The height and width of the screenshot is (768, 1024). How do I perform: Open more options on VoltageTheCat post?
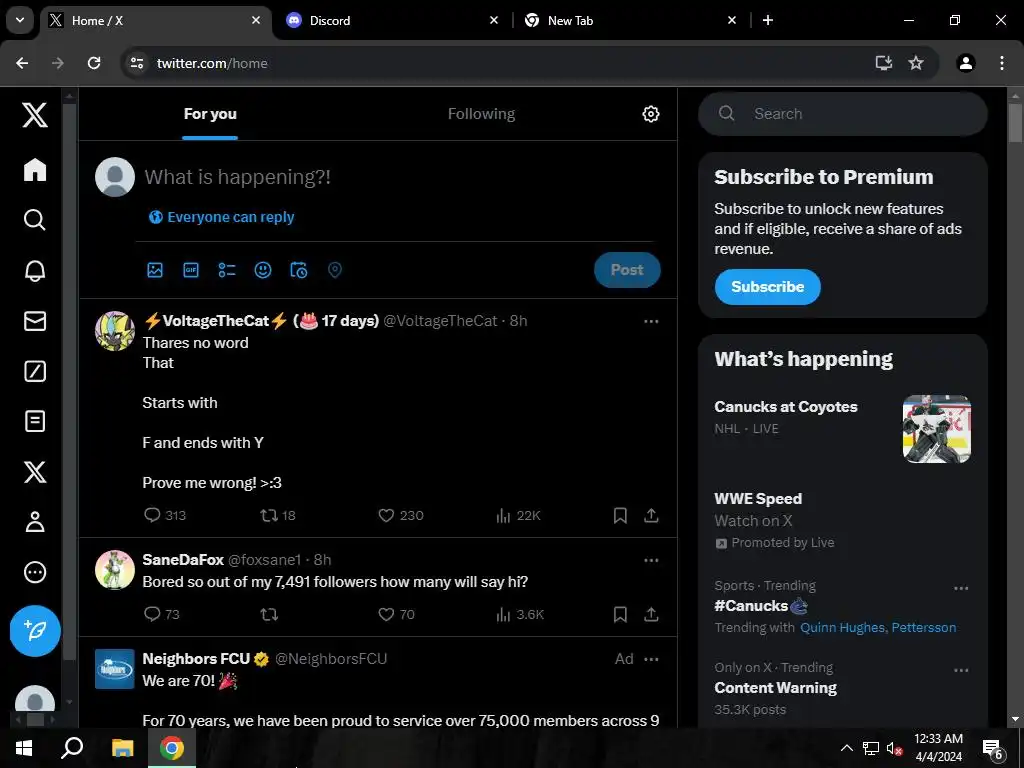(651, 321)
